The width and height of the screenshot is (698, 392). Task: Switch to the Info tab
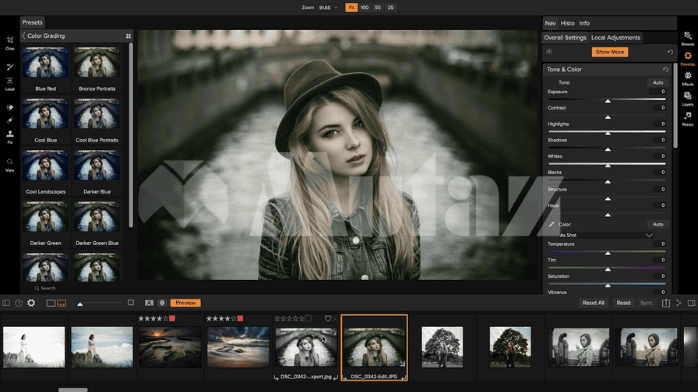pyautogui.click(x=584, y=23)
